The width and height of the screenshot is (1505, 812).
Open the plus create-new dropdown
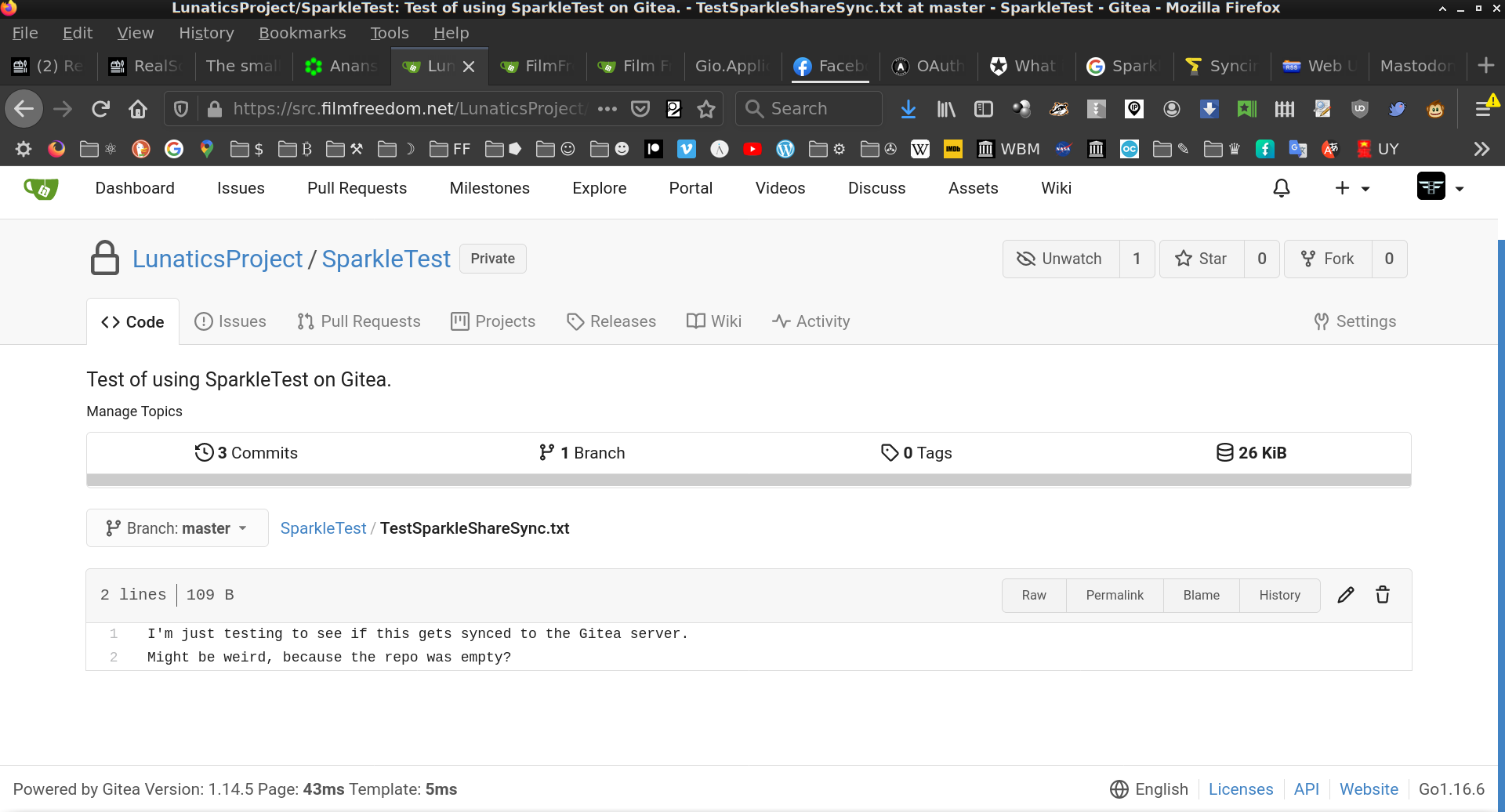click(1352, 188)
